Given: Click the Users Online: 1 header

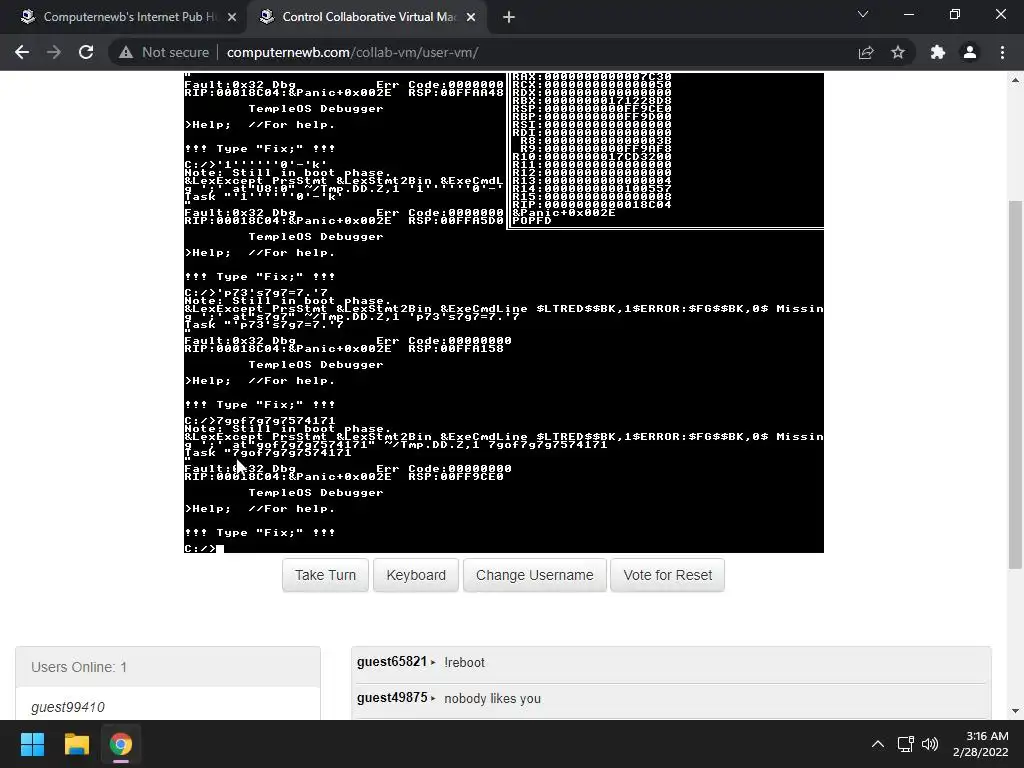Looking at the screenshot, I should [x=168, y=667].
